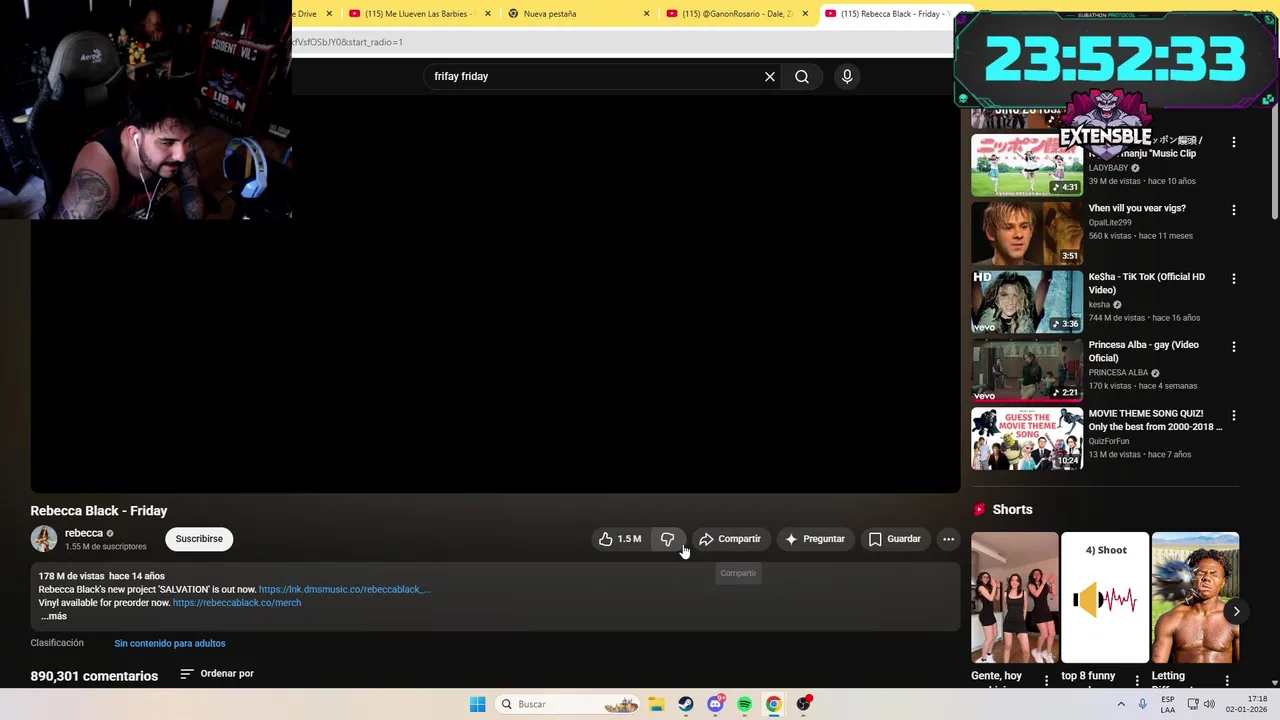Open the 'Letting' short thumbnail
This screenshot has height=720, width=1280.
tap(1195, 597)
